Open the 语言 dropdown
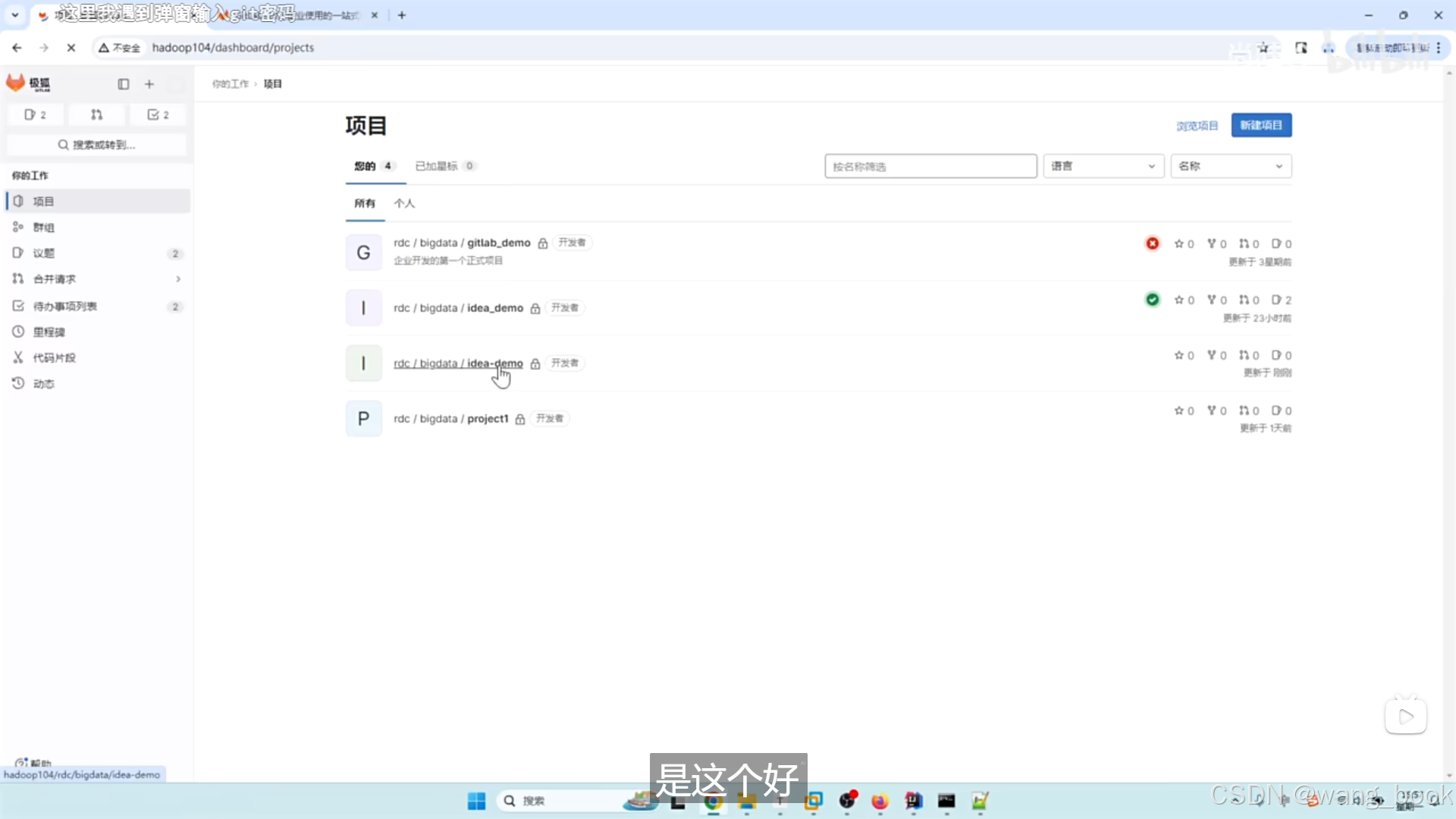Image resolution: width=1456 pixels, height=819 pixels. pyautogui.click(x=1103, y=166)
